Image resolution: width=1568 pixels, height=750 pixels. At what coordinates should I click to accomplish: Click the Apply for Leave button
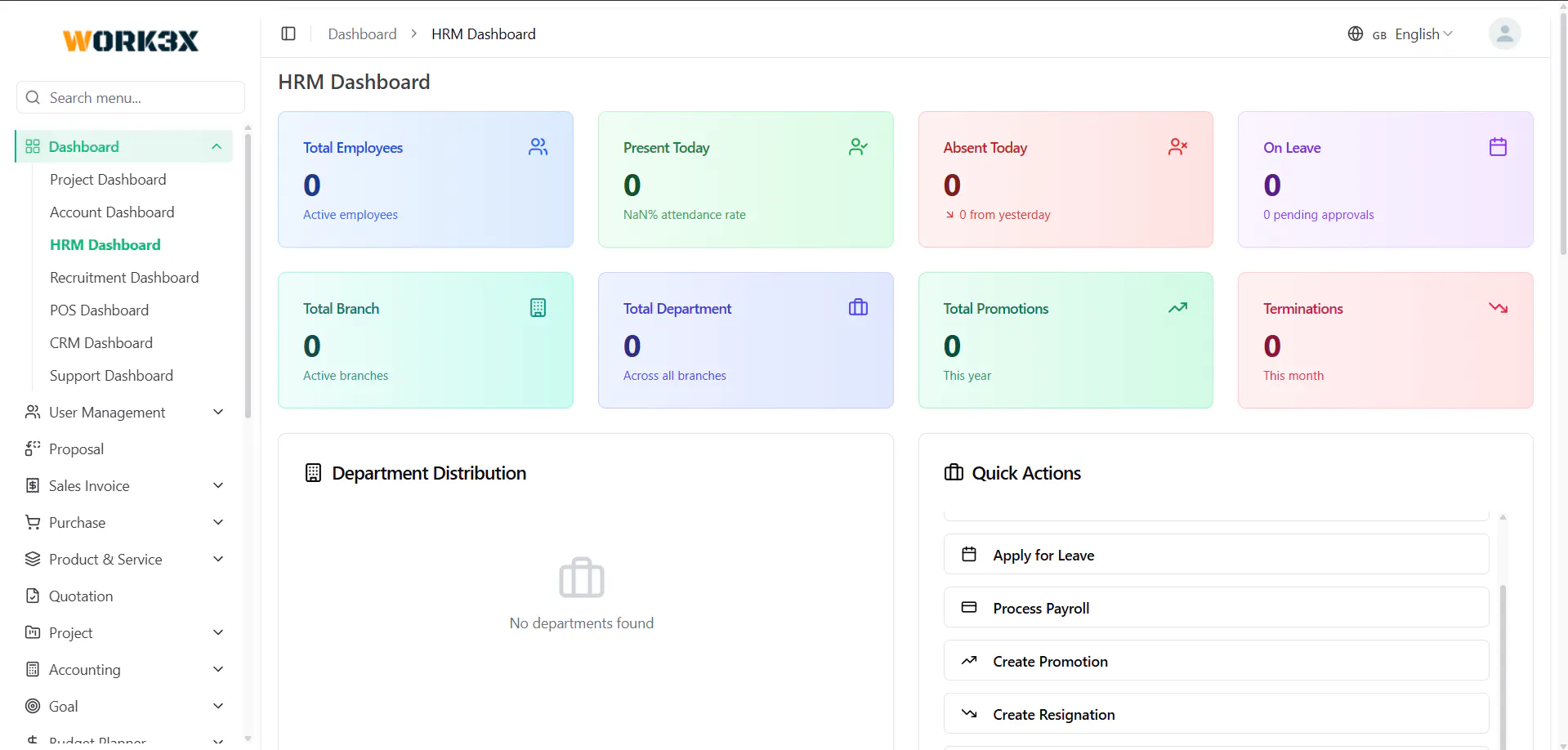point(1216,554)
